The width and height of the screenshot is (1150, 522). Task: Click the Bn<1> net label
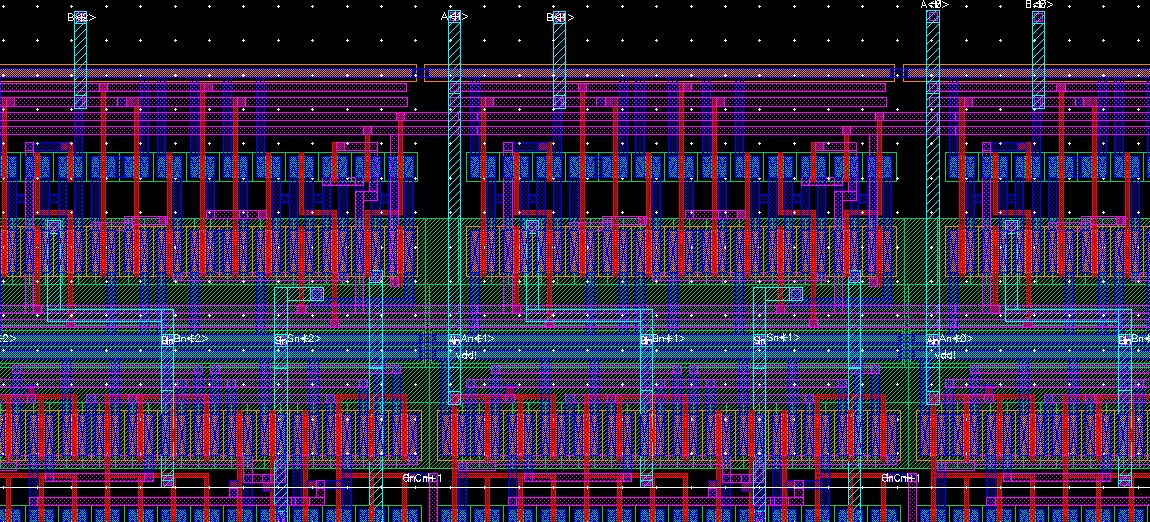tap(665, 339)
